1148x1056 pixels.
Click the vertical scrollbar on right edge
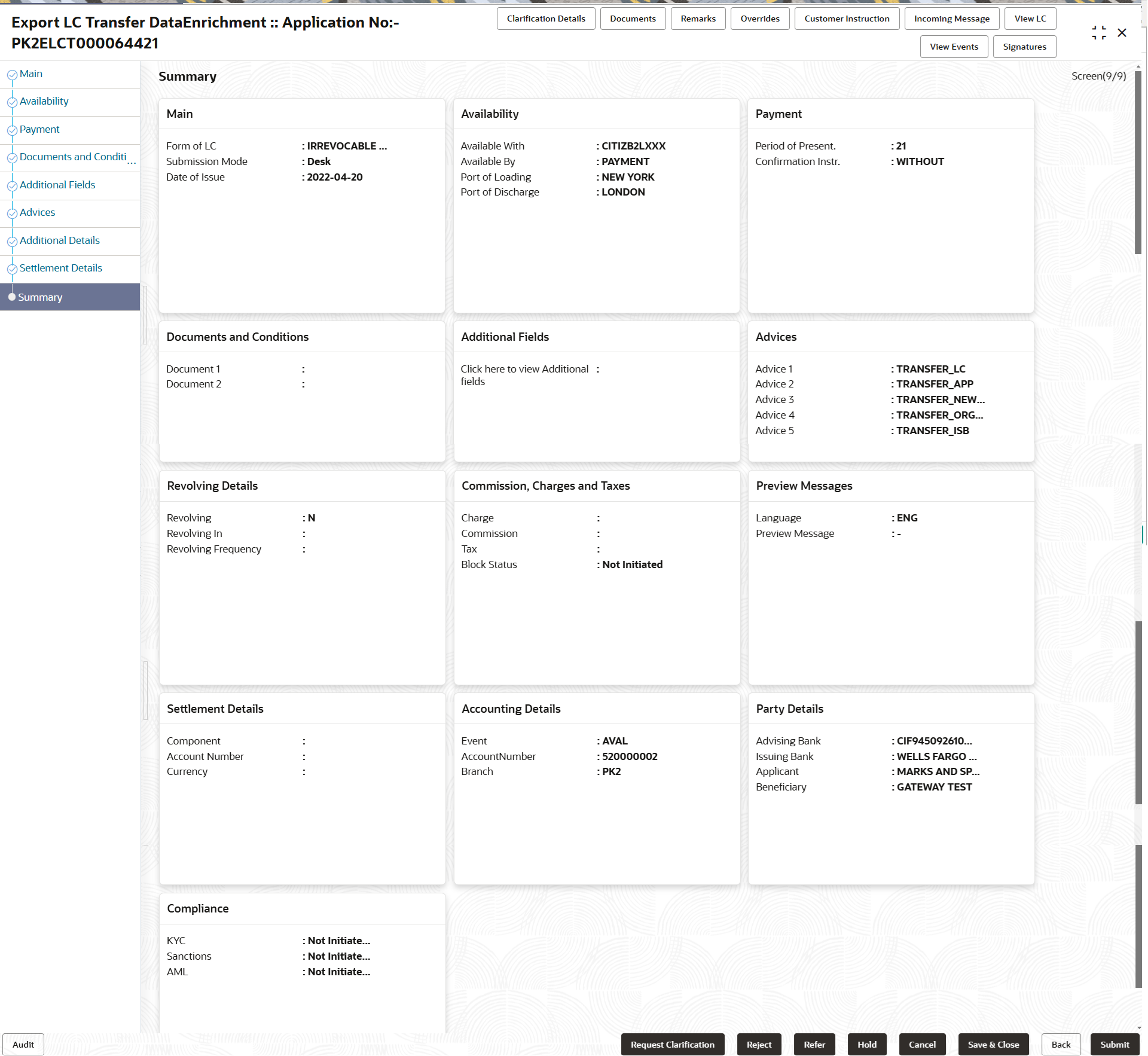pyautogui.click(x=1138, y=161)
